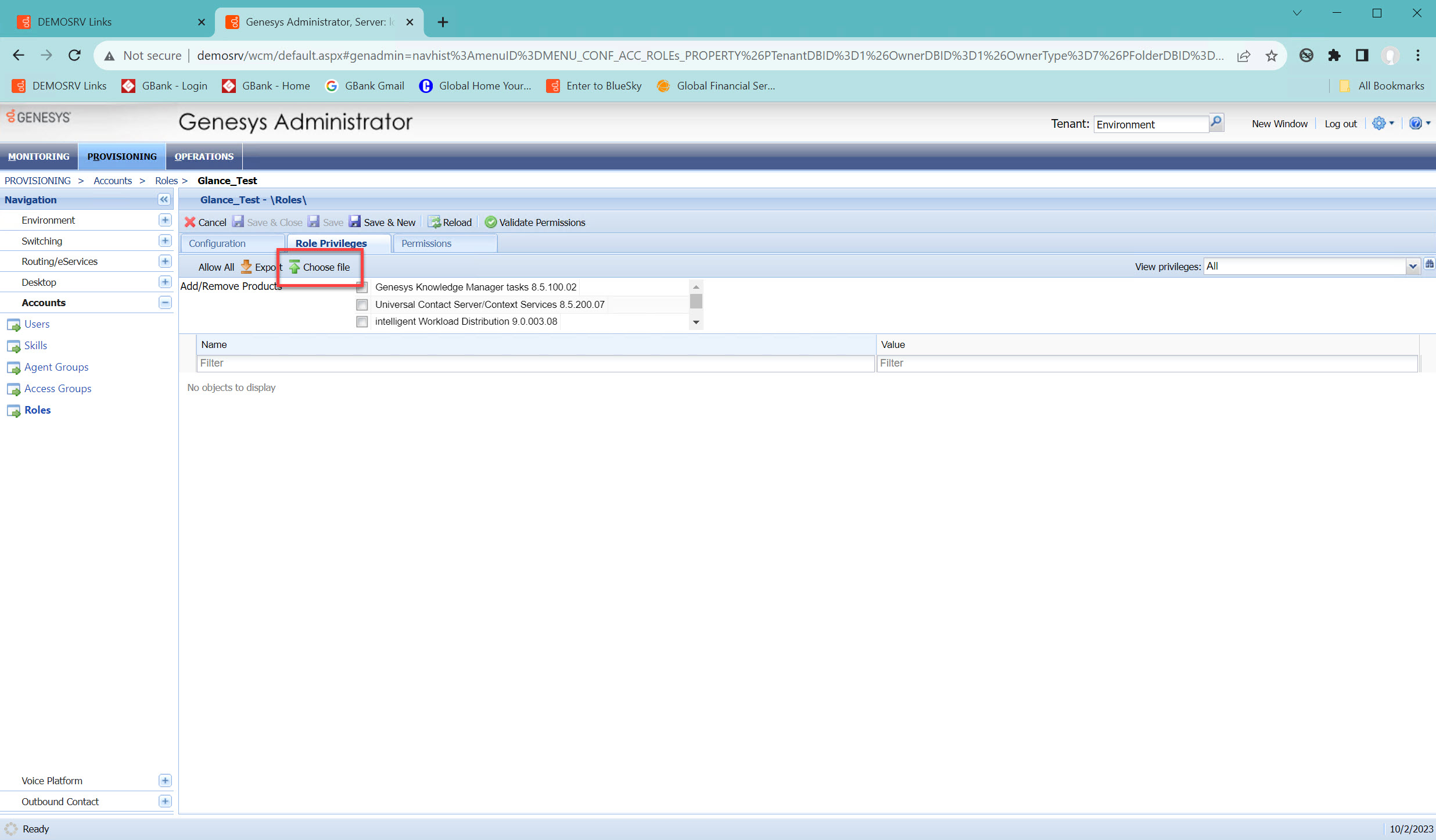Open the MONITORING main tab
This screenshot has height=840, width=1436.
coord(39,156)
